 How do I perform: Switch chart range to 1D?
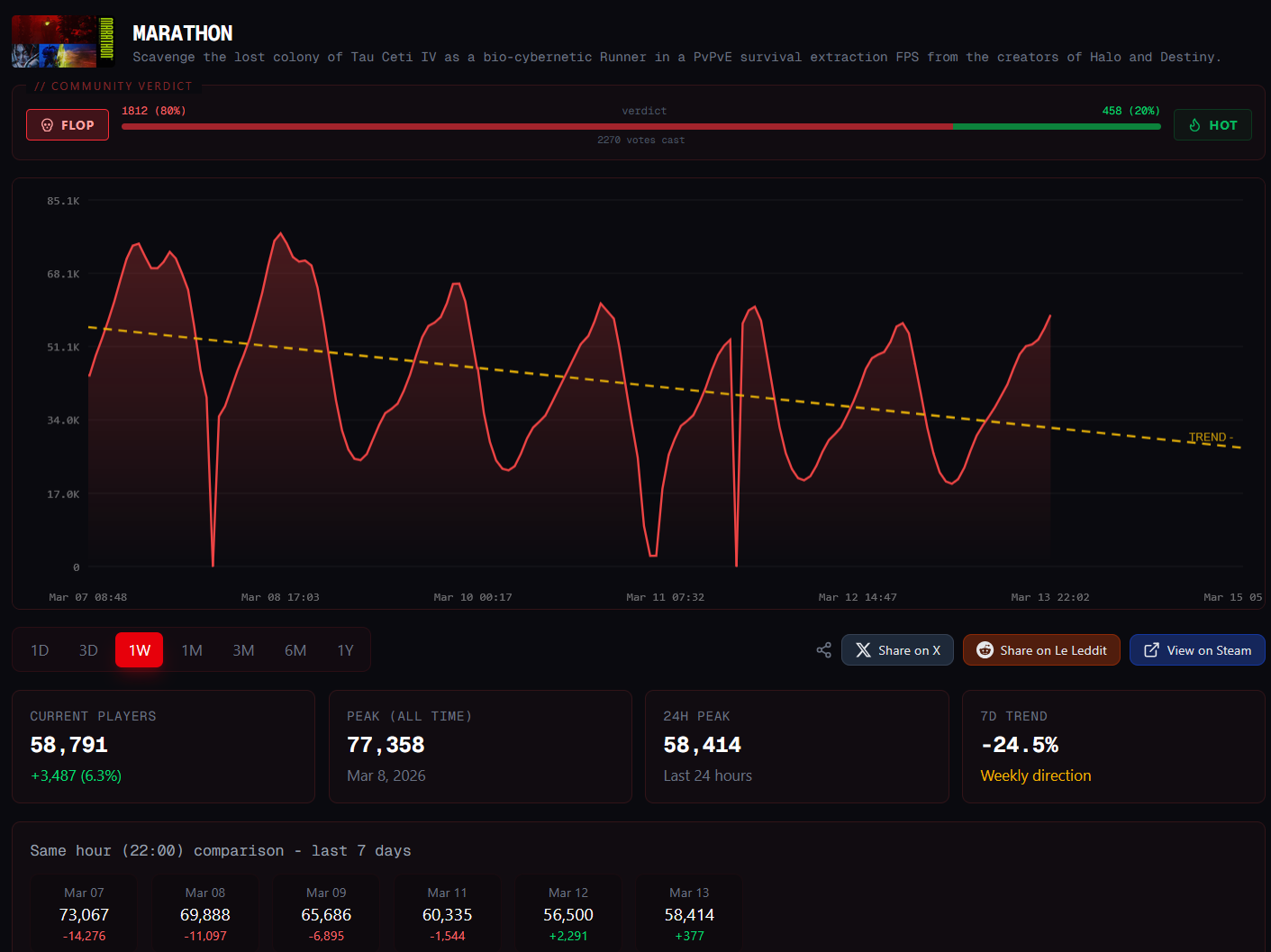click(x=40, y=650)
